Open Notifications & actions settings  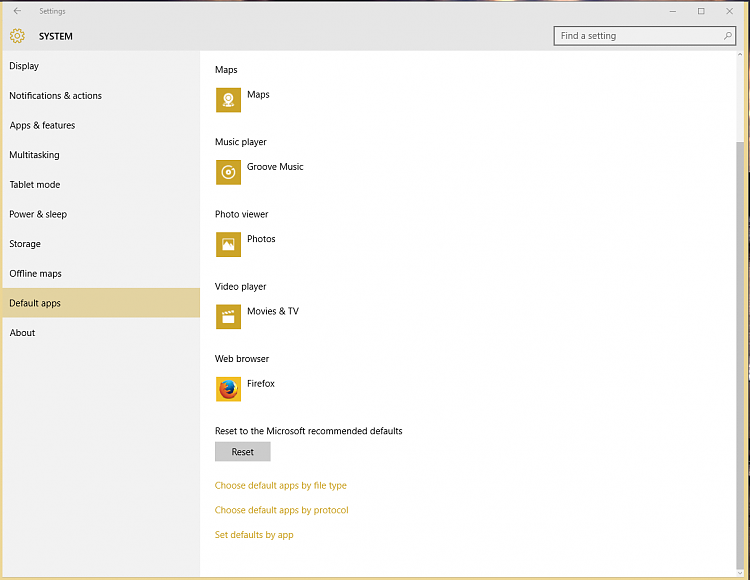[101, 96]
